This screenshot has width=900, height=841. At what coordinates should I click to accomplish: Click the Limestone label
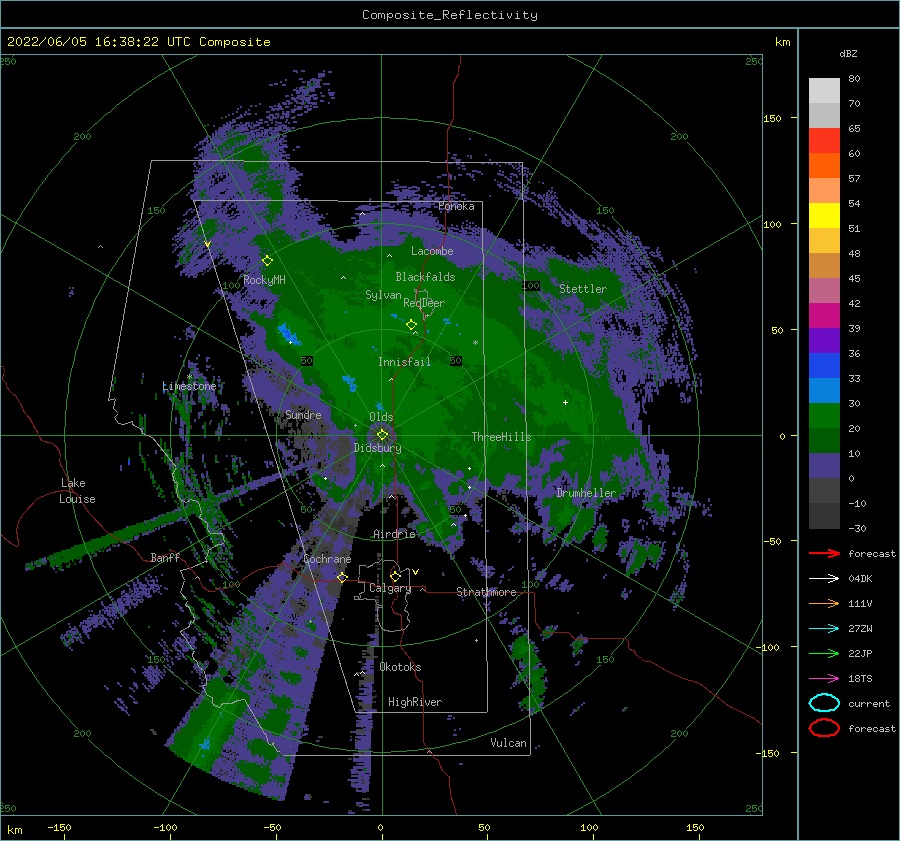[189, 386]
